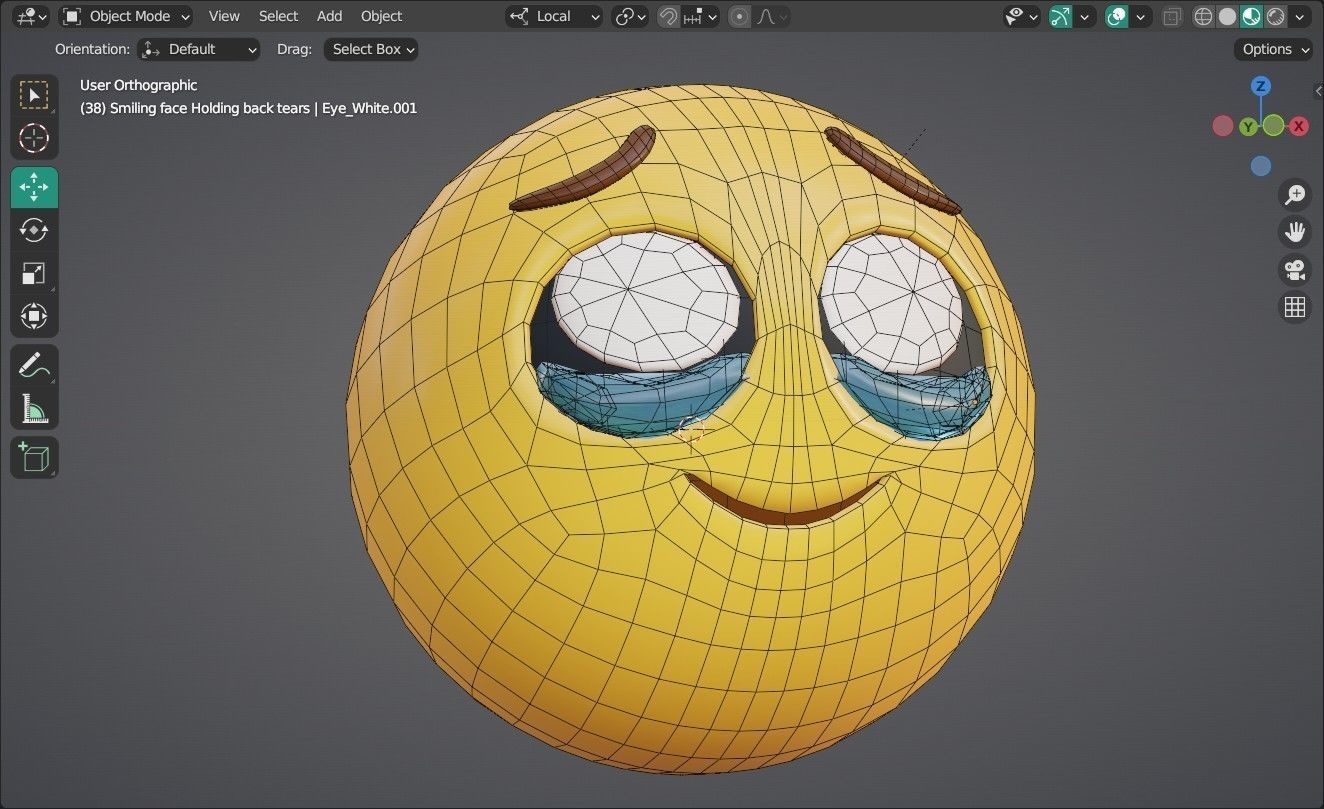Switch to Wireframe viewport shading
This screenshot has width=1324, height=809.
[x=1203, y=16]
